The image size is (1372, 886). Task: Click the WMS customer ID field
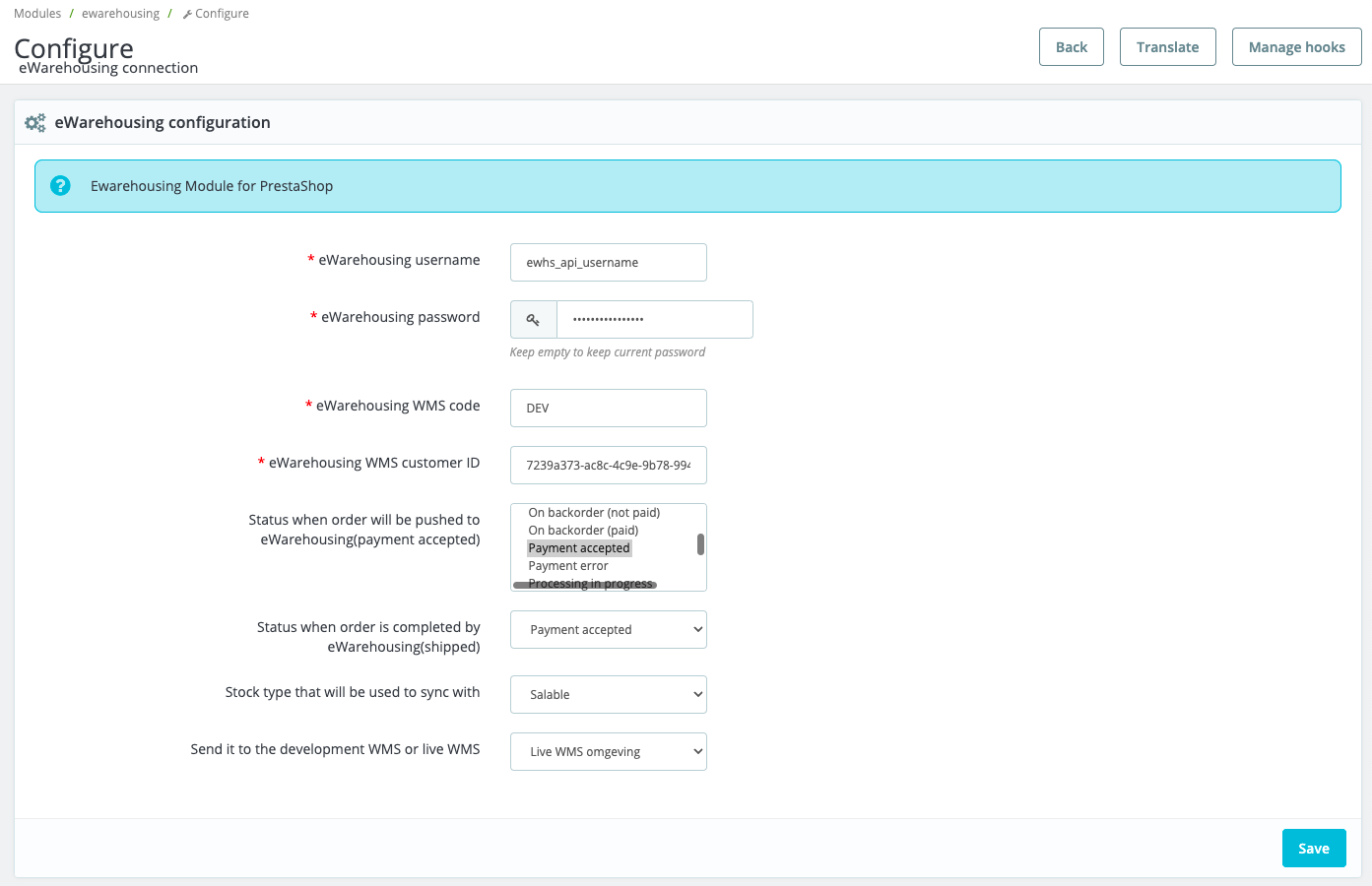(608, 465)
